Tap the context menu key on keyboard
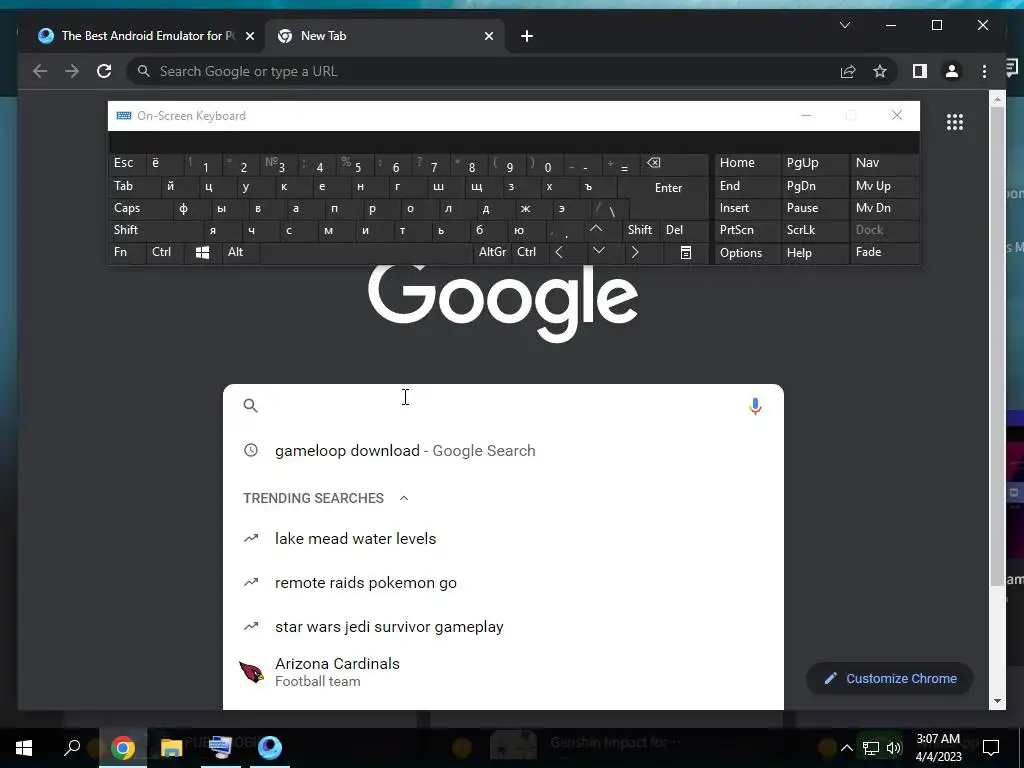 click(x=686, y=252)
